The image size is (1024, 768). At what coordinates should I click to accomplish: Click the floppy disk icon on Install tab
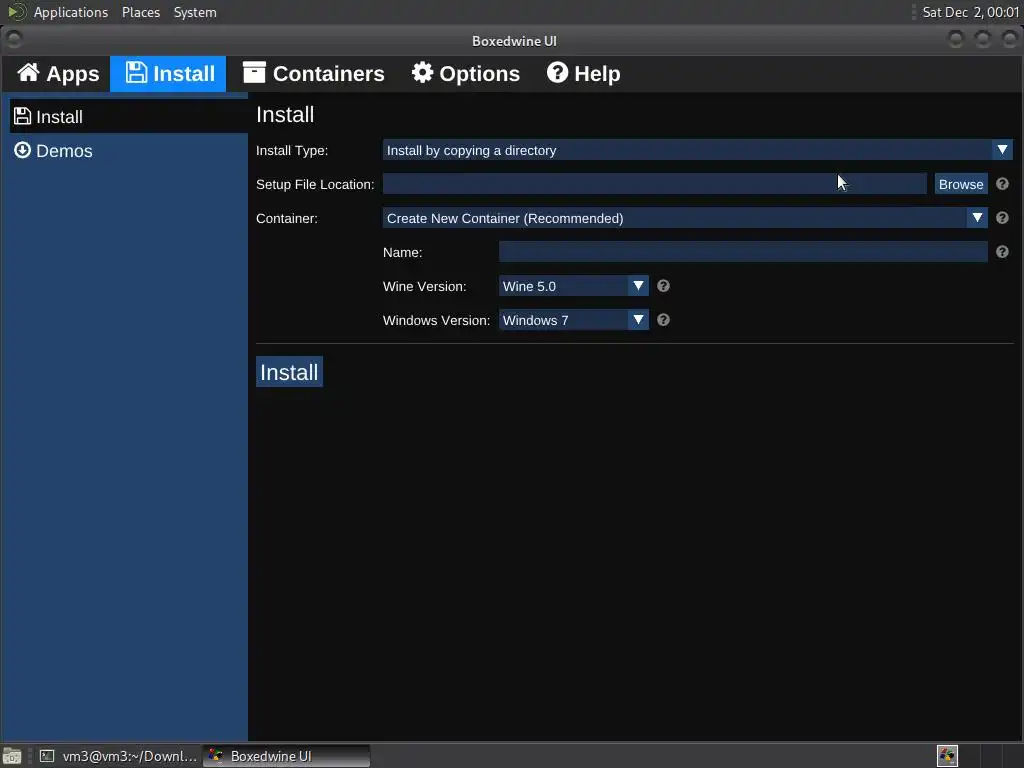[136, 72]
